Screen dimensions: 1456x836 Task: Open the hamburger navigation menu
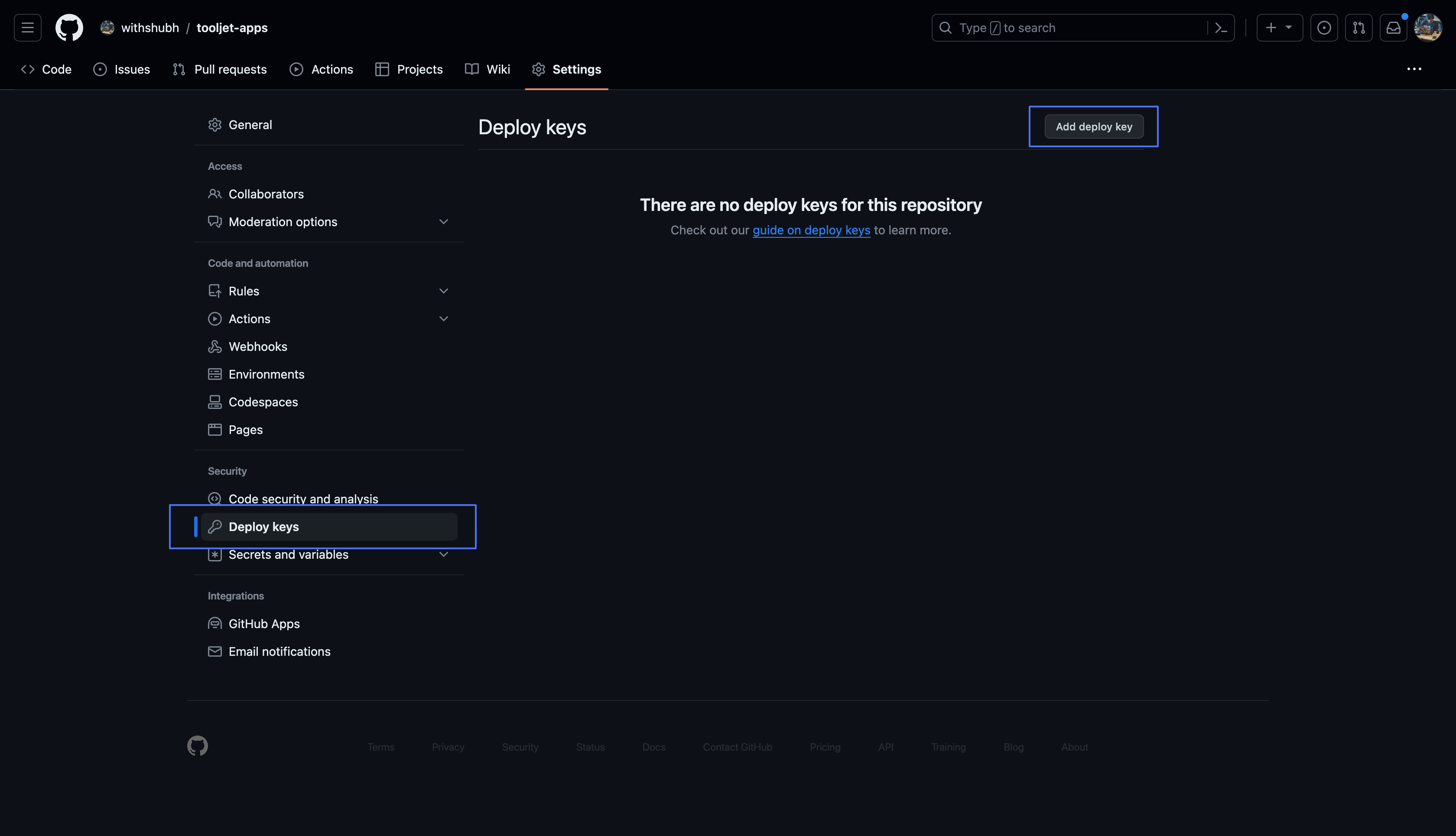pyautogui.click(x=28, y=28)
